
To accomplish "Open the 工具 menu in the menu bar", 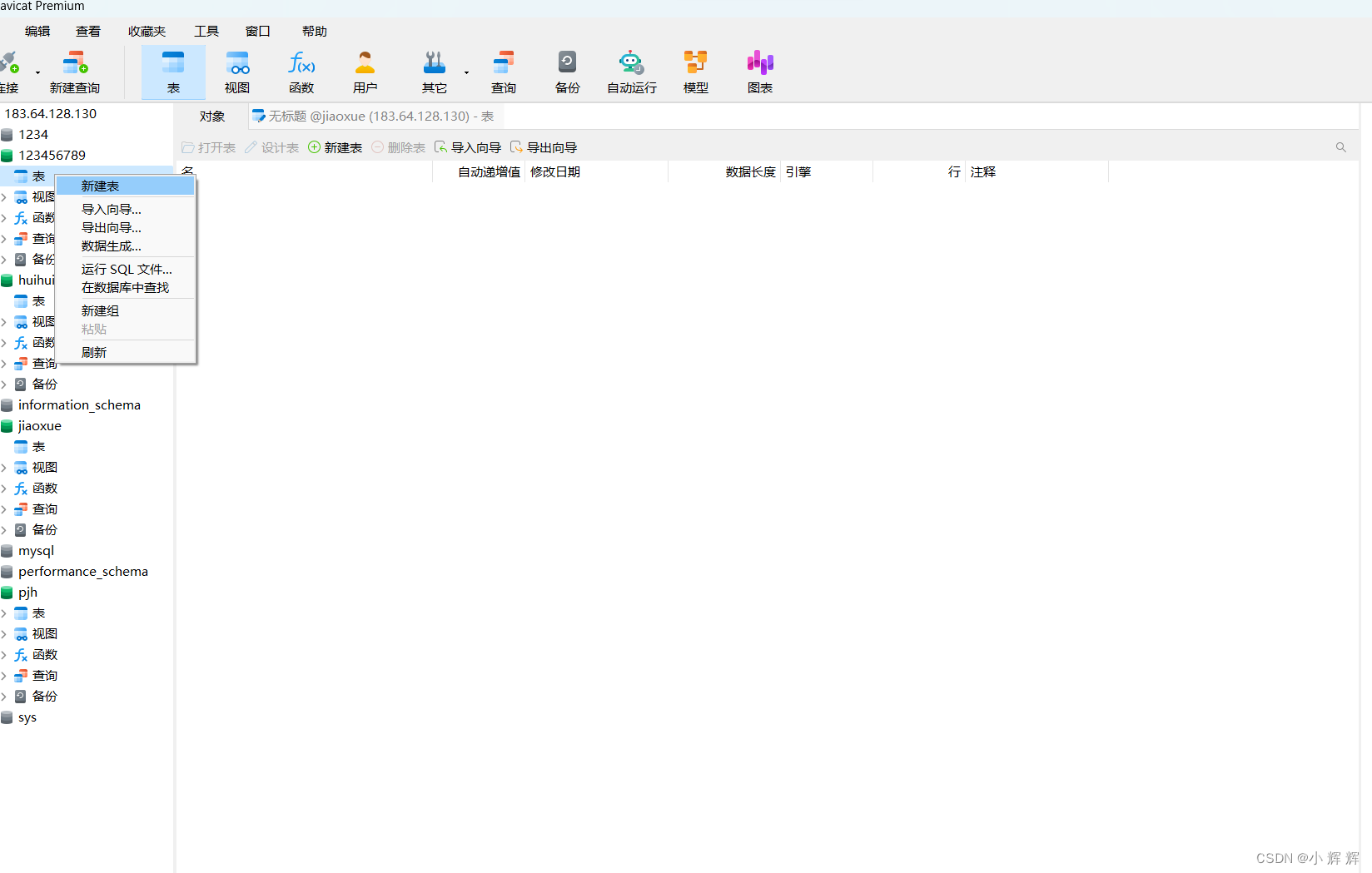I will click(x=206, y=32).
